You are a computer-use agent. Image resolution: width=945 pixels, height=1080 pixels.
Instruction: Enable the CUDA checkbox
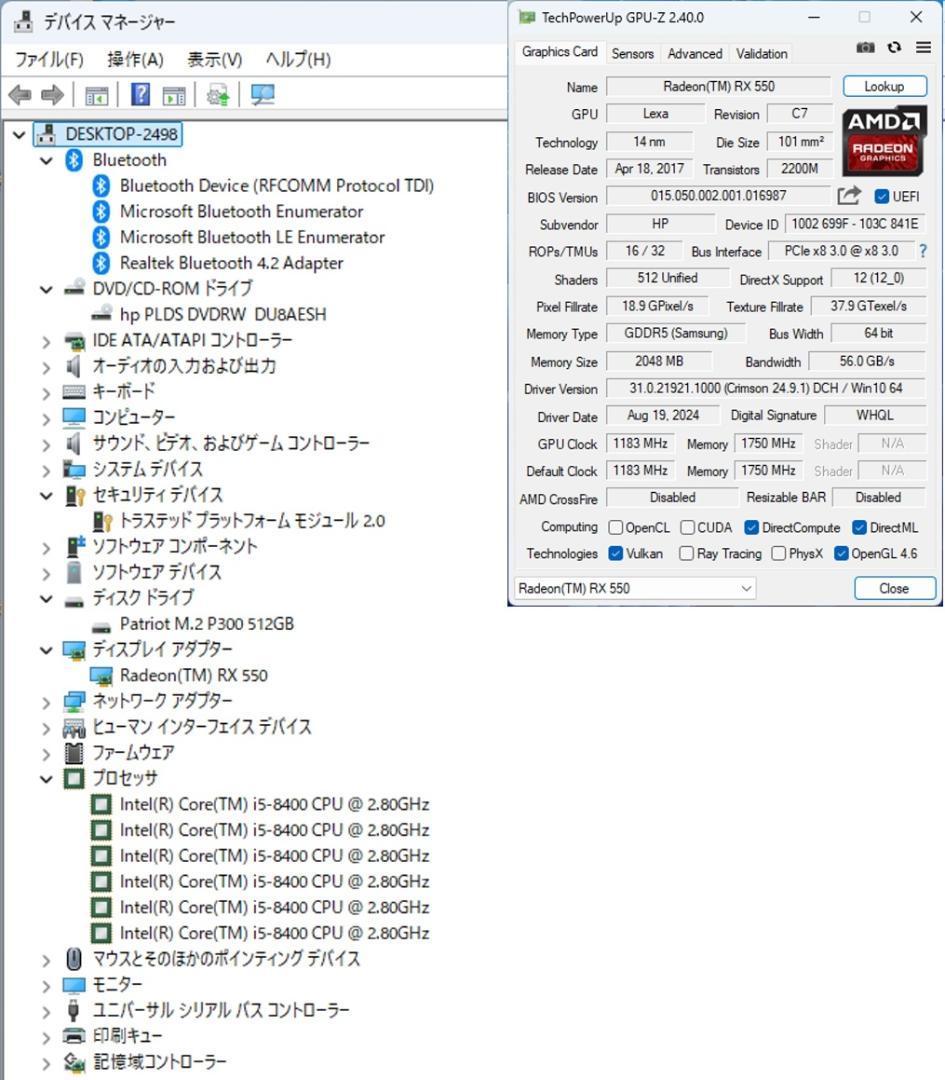(x=690, y=527)
